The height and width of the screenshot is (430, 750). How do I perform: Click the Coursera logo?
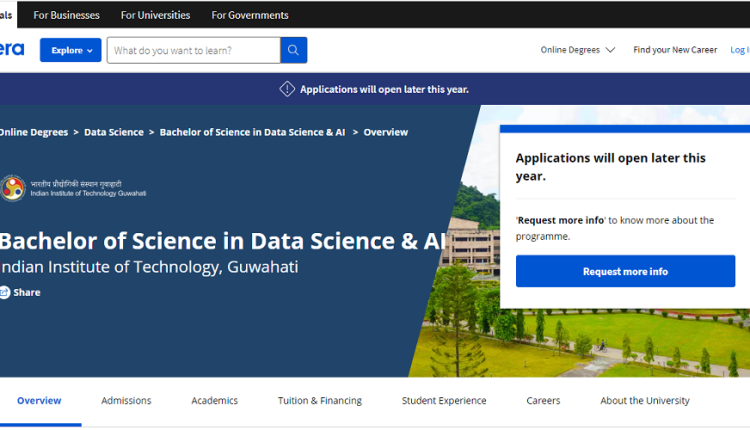(12, 50)
